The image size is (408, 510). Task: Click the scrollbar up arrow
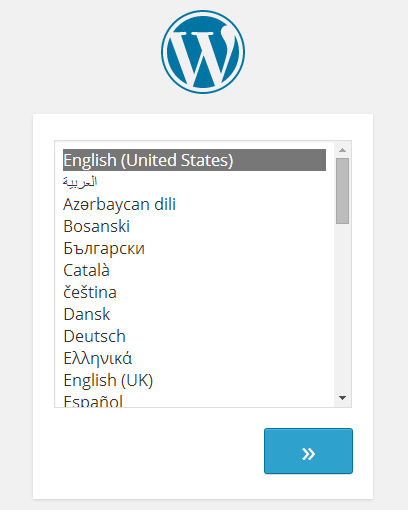pos(342,150)
